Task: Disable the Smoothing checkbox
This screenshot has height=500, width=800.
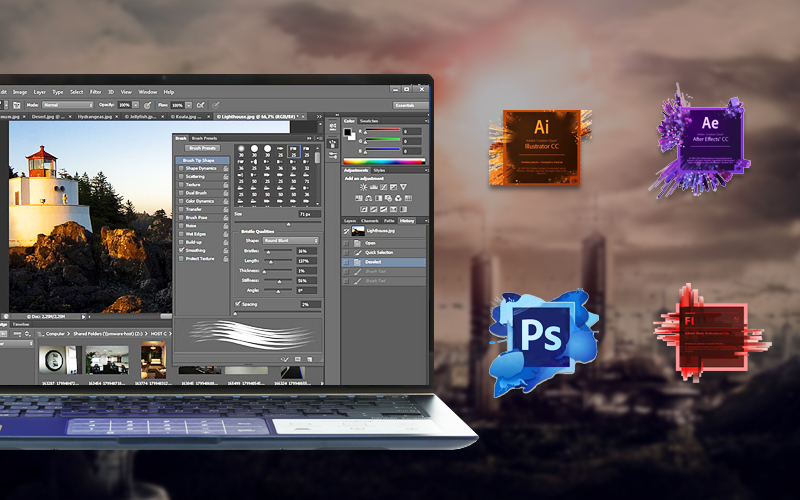Action: pos(181,251)
